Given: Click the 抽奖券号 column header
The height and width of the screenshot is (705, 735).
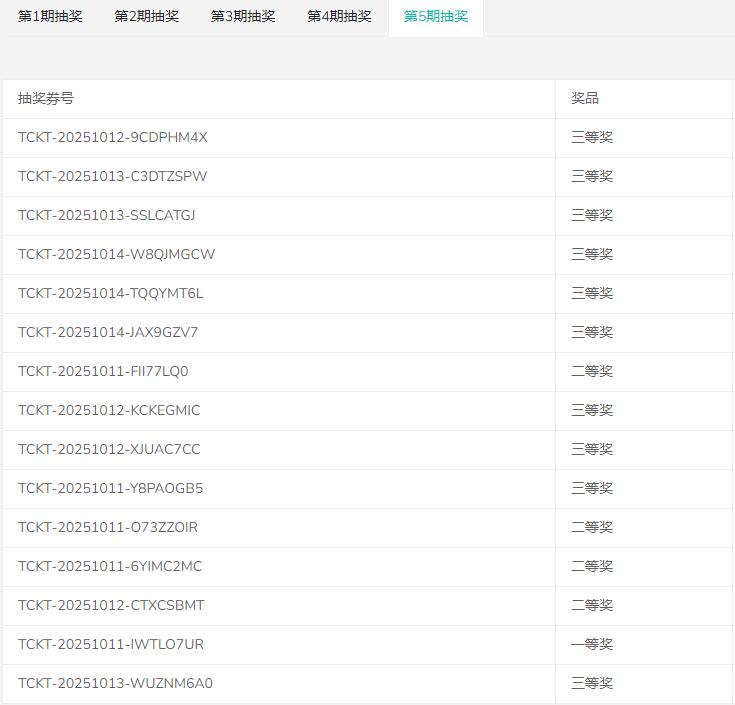Looking at the screenshot, I should pyautogui.click(x=46, y=98).
